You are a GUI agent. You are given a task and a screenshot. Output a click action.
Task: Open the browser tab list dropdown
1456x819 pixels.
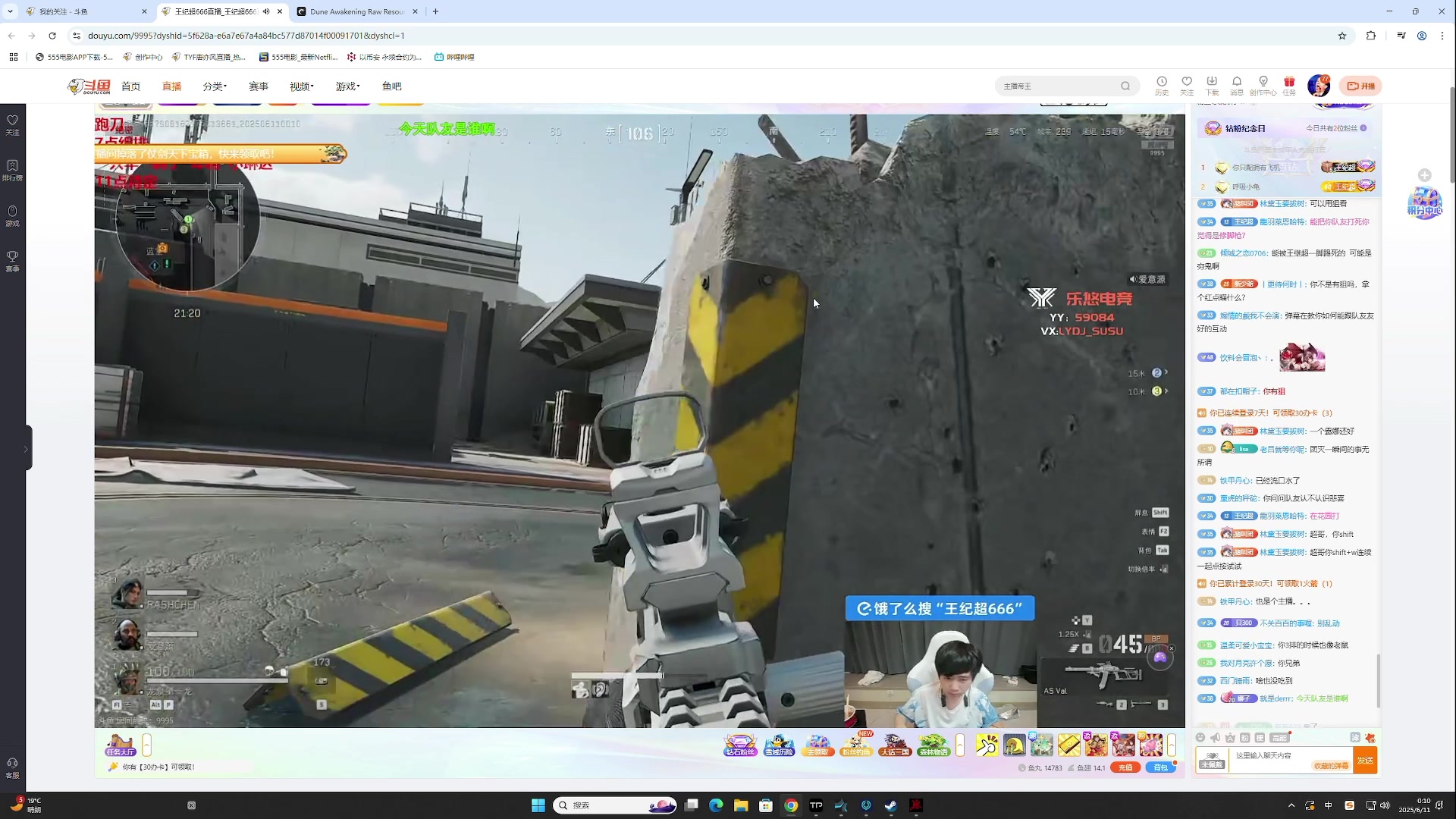point(11,11)
